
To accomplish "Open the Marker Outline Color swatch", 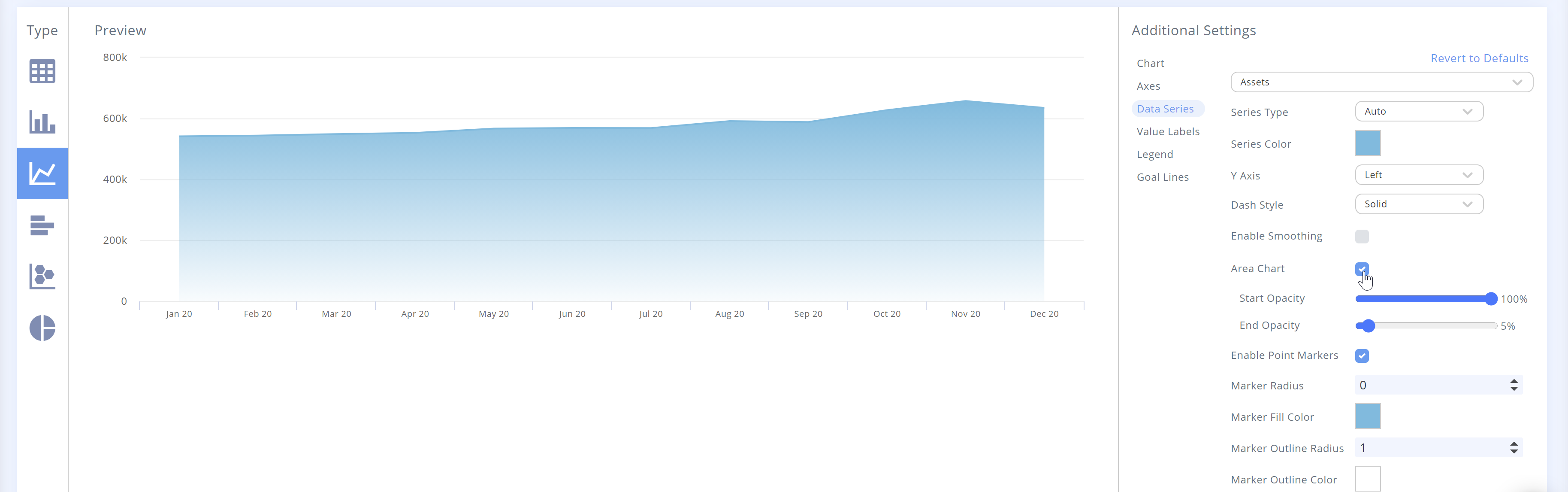I will click(1367, 479).
